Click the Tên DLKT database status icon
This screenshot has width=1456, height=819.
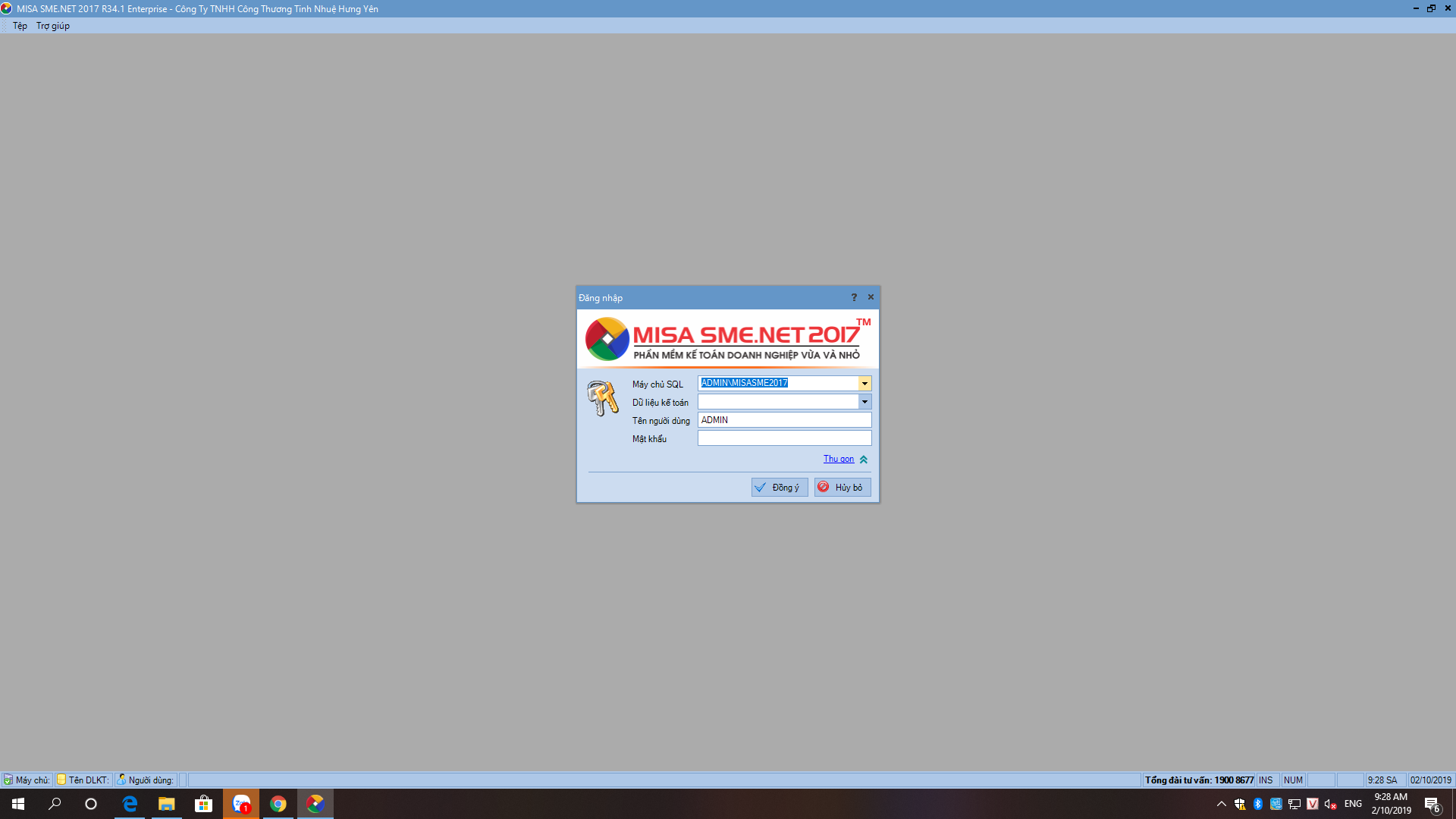click(61, 780)
